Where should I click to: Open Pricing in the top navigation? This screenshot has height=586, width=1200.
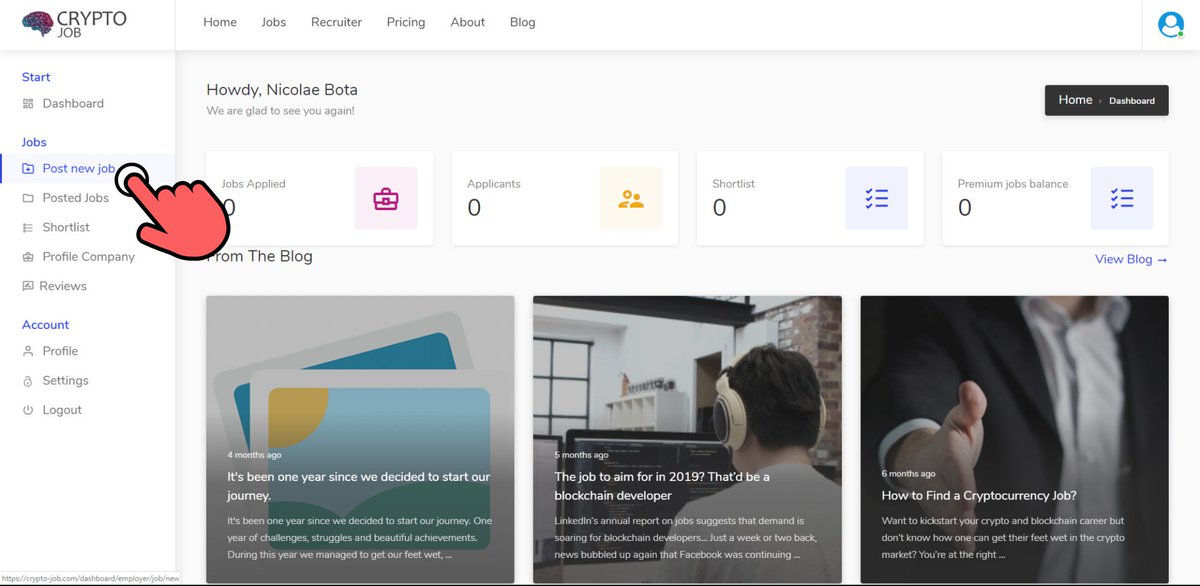(x=406, y=22)
